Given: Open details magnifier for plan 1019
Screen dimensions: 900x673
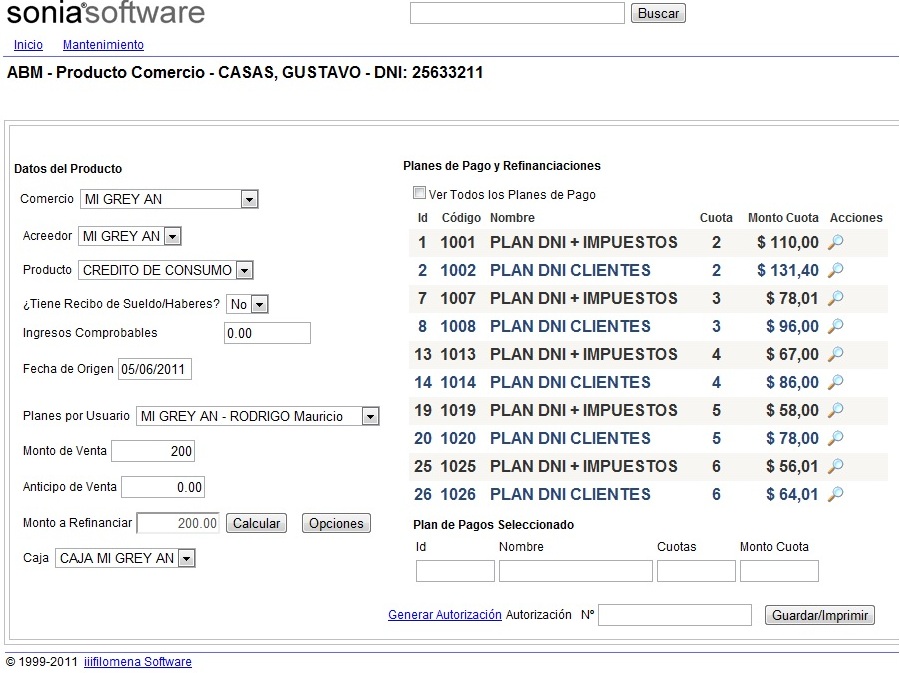Looking at the screenshot, I should (836, 410).
